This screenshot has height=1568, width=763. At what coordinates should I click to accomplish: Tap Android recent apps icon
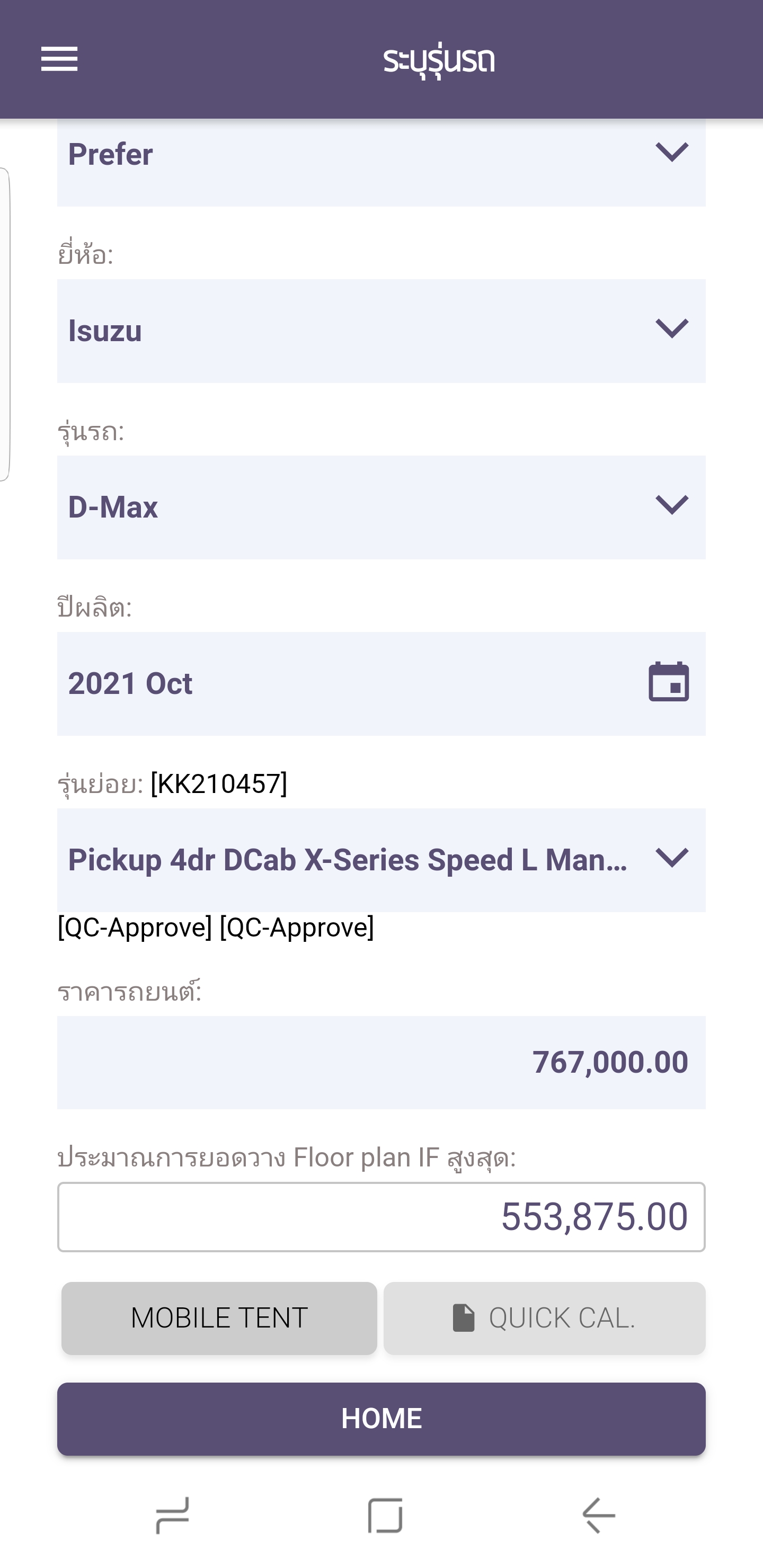click(x=172, y=1514)
